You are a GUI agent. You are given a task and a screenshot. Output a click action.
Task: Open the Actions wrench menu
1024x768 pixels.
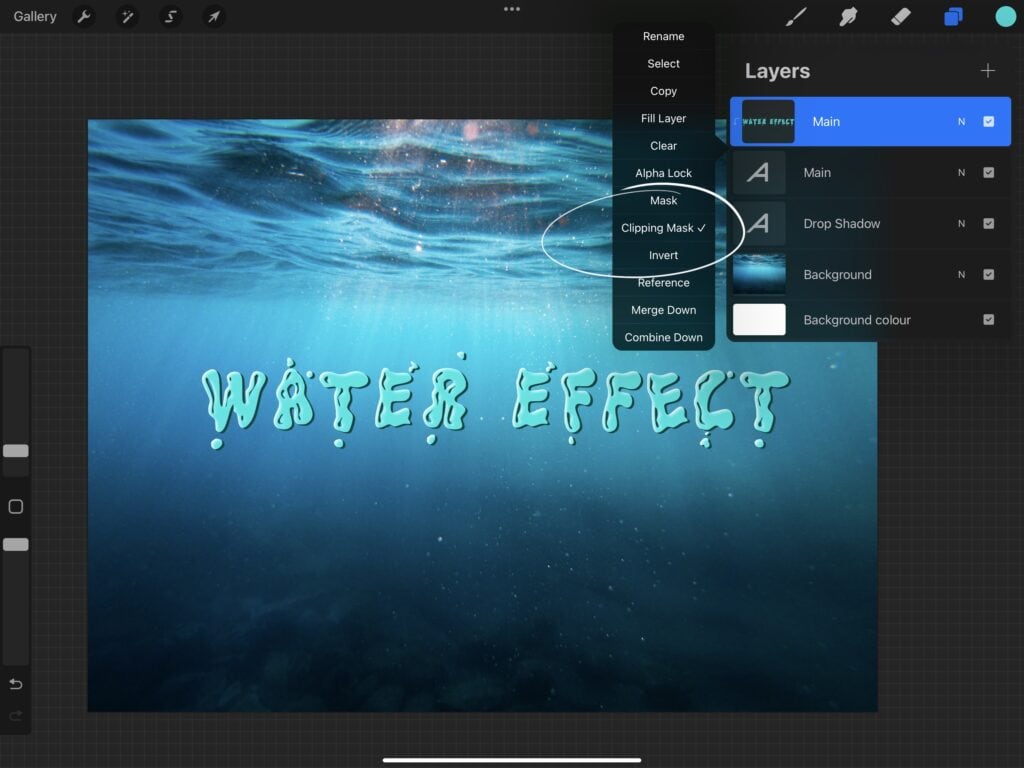pos(84,17)
